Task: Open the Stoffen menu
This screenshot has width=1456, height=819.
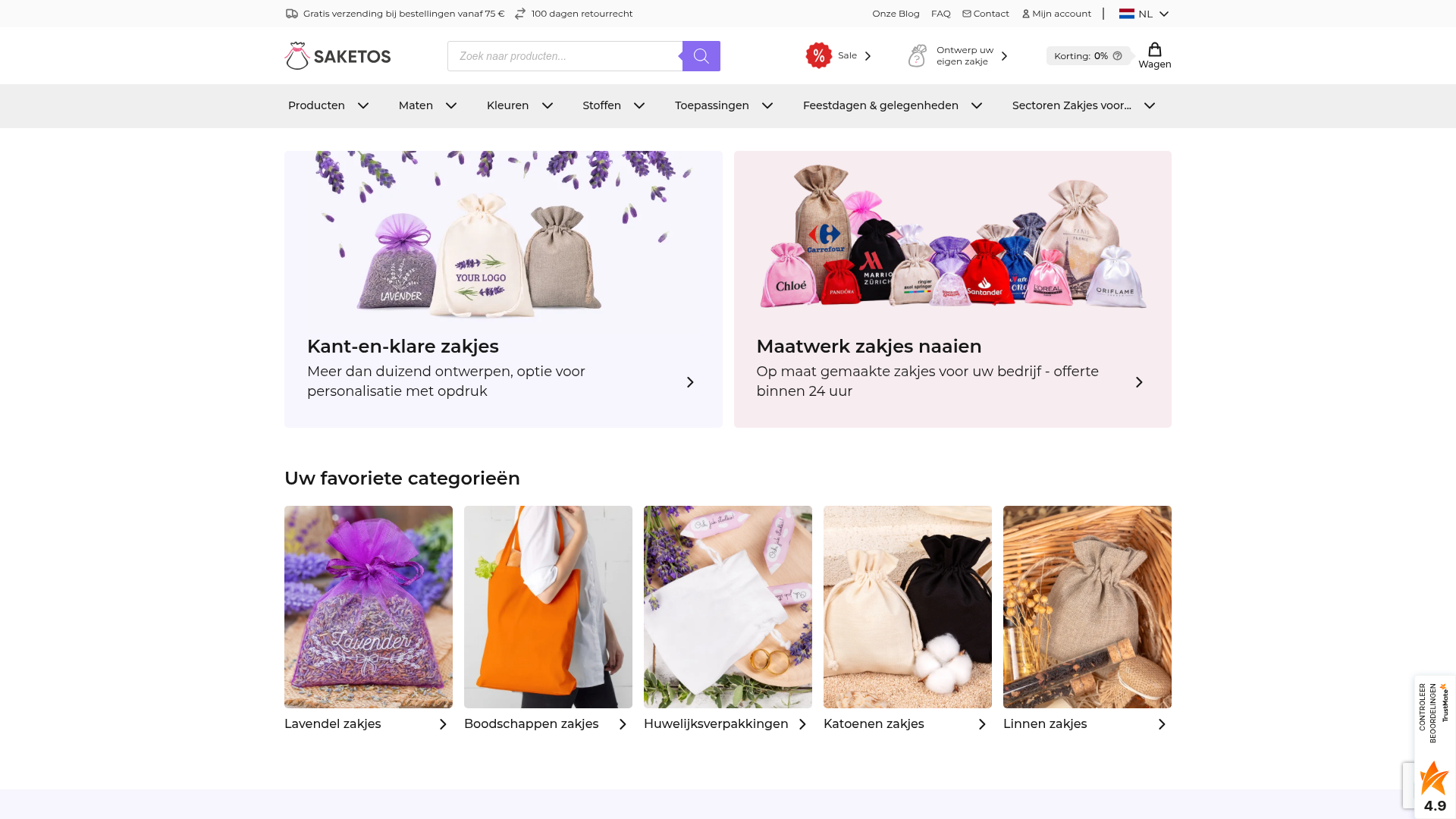Action: click(x=601, y=105)
